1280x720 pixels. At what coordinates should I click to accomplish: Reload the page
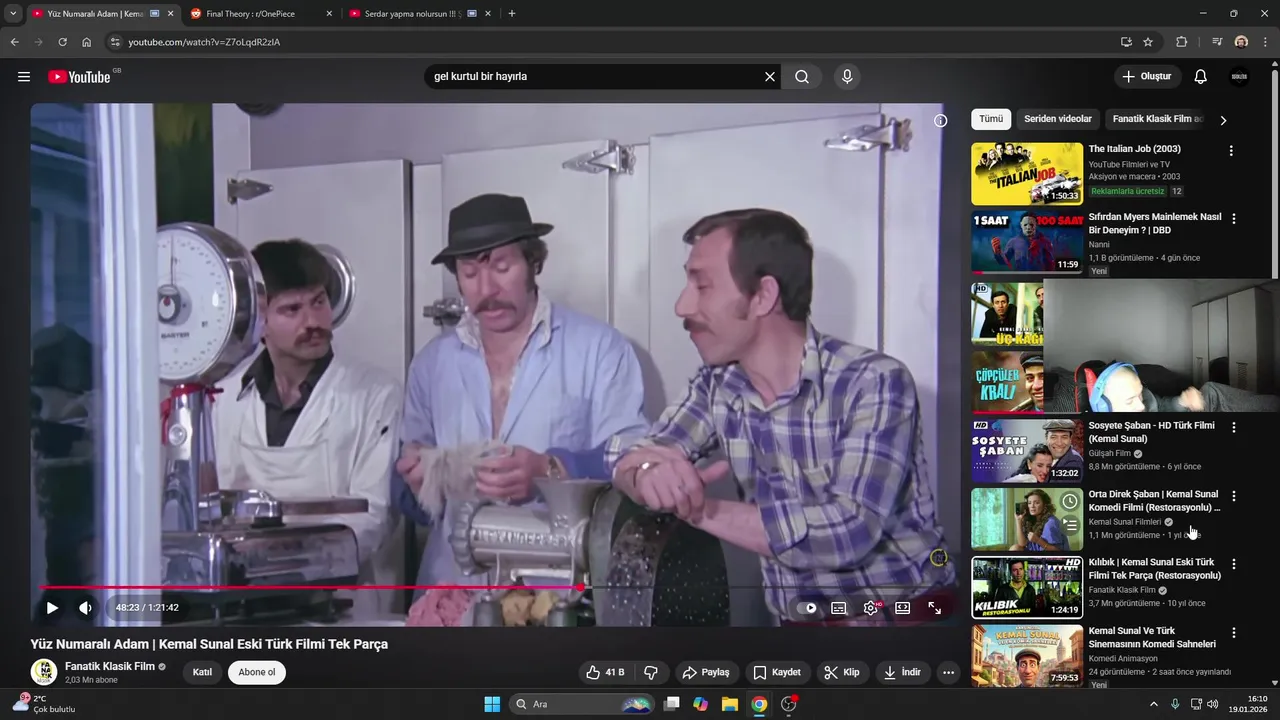(x=62, y=42)
